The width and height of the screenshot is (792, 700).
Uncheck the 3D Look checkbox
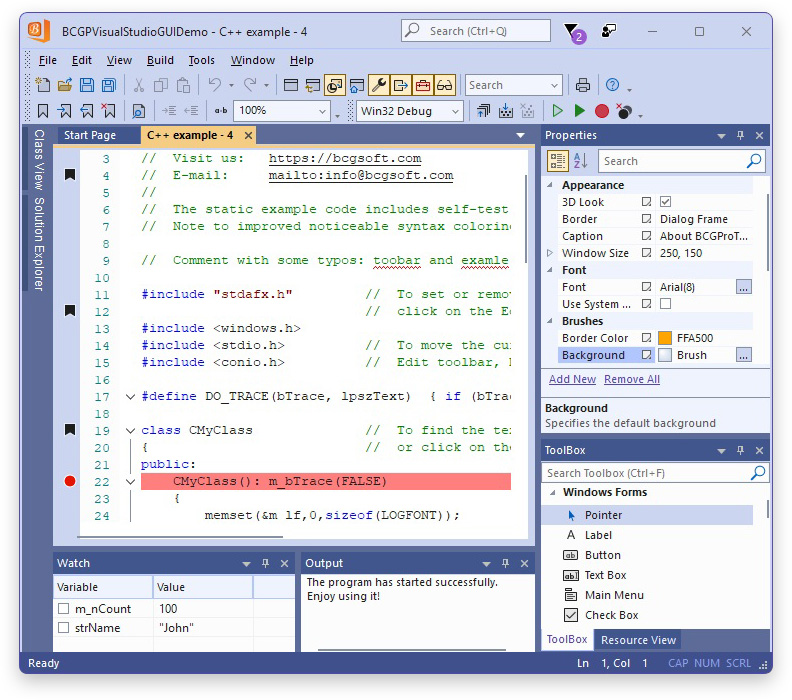[x=665, y=202]
